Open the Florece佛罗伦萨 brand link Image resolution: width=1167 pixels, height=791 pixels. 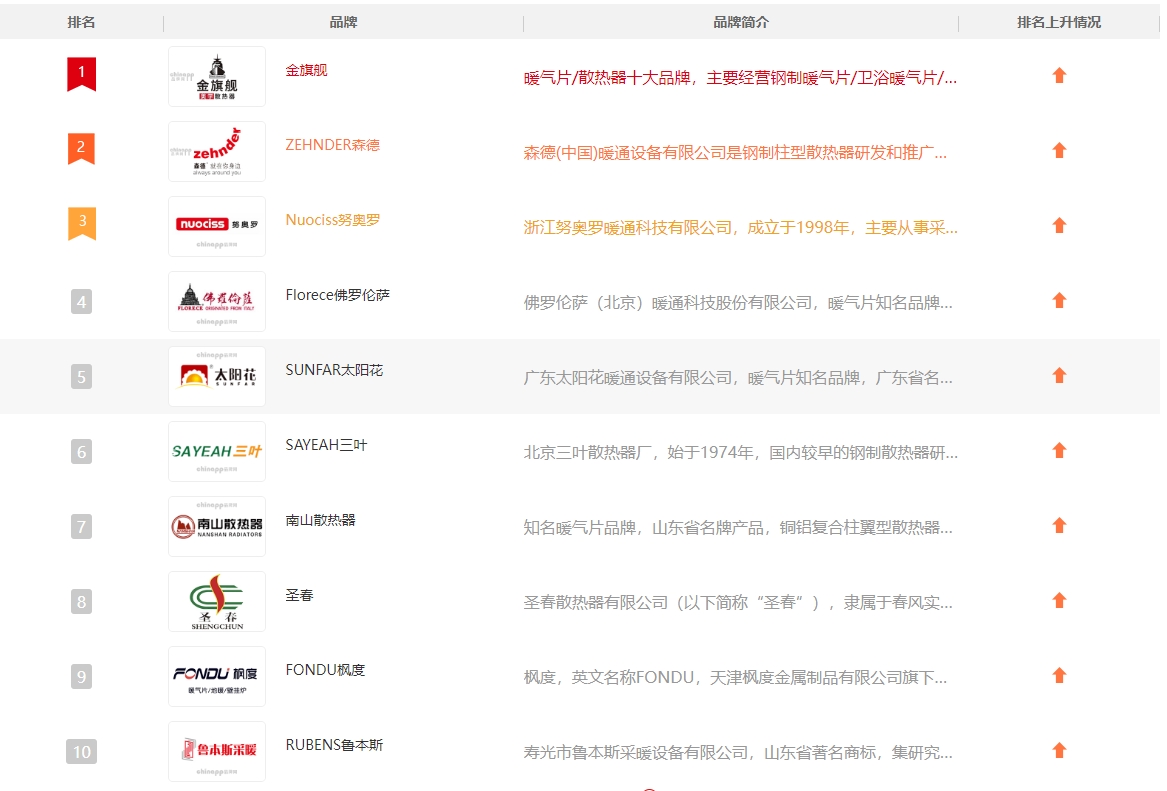[337, 295]
